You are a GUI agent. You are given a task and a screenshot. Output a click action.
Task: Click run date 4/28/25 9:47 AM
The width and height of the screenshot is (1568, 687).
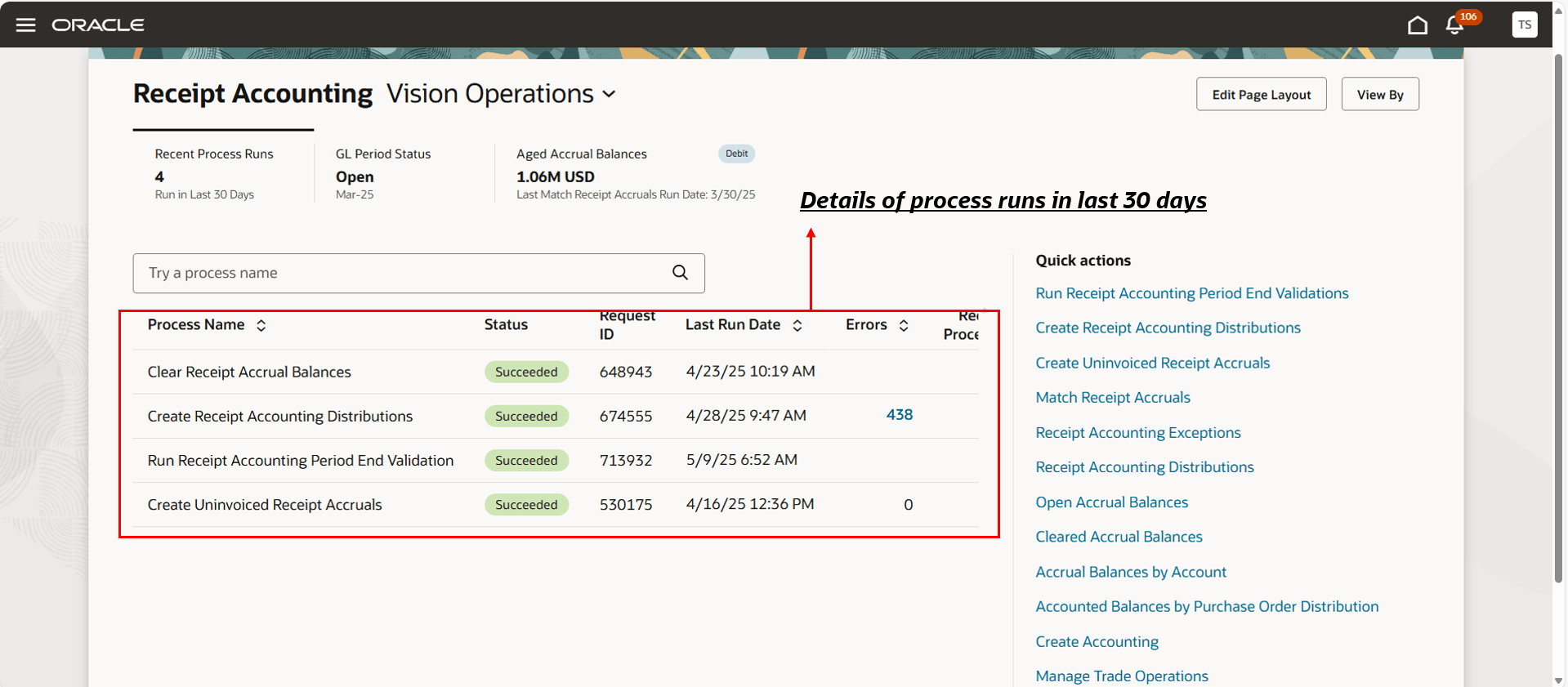746,416
